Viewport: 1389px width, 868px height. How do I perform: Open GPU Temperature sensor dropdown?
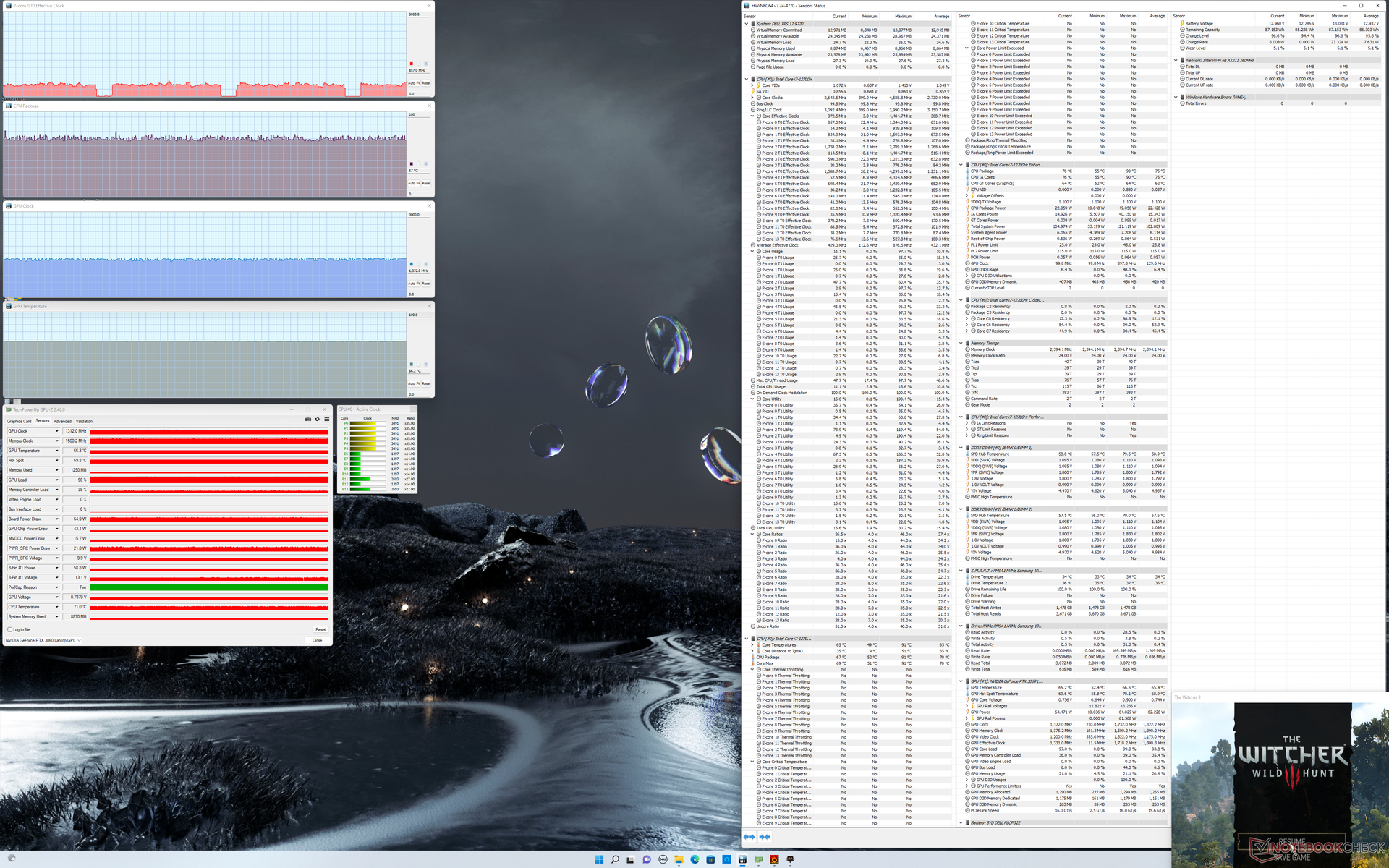[x=57, y=451]
